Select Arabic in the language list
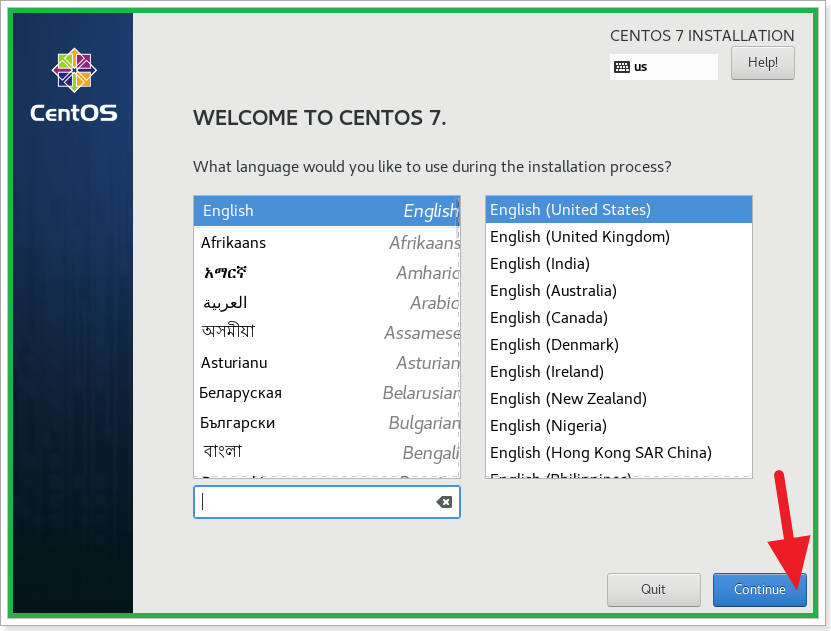The image size is (831, 631). [x=327, y=303]
